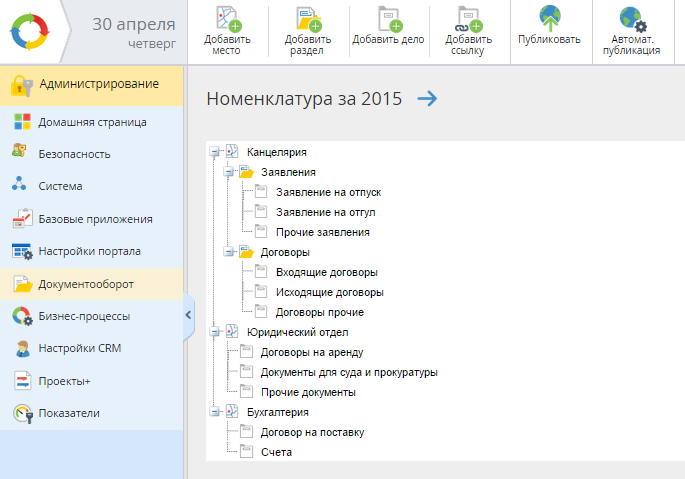Collapse the sidebar using the splitter arrow

[x=188, y=315]
